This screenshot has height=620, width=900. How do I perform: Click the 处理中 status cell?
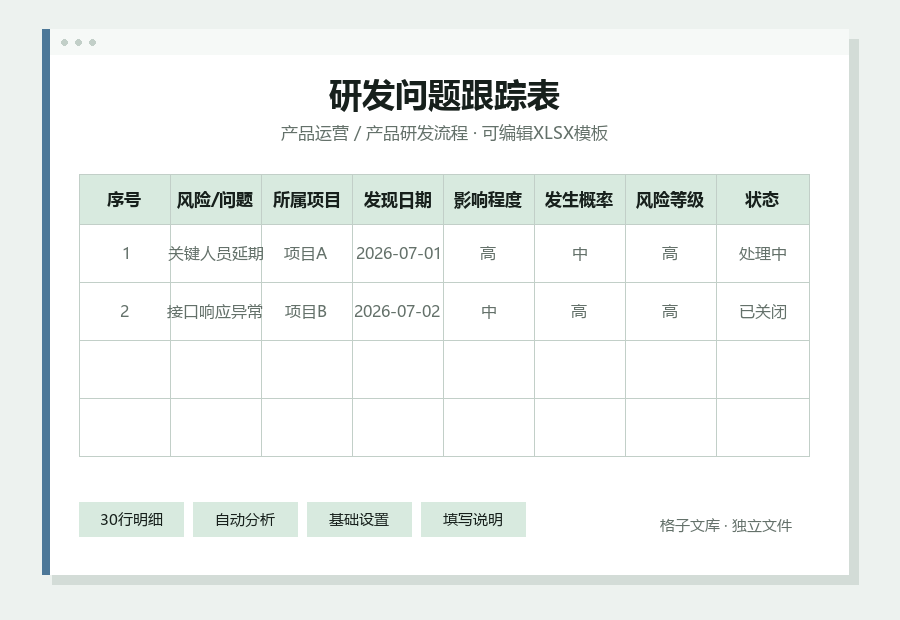tap(763, 254)
